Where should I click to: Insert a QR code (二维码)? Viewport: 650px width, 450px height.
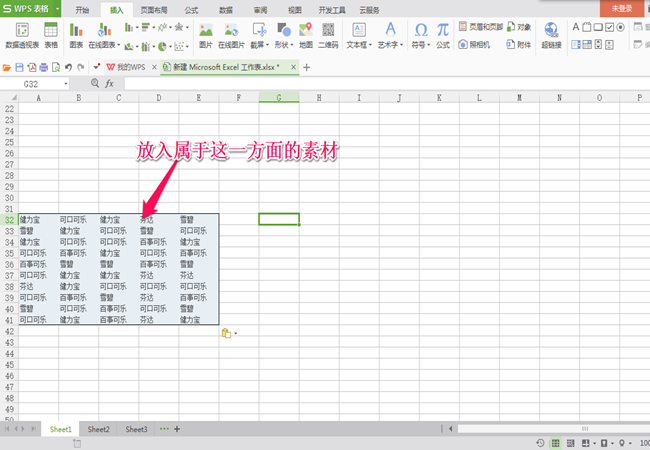[x=328, y=36]
